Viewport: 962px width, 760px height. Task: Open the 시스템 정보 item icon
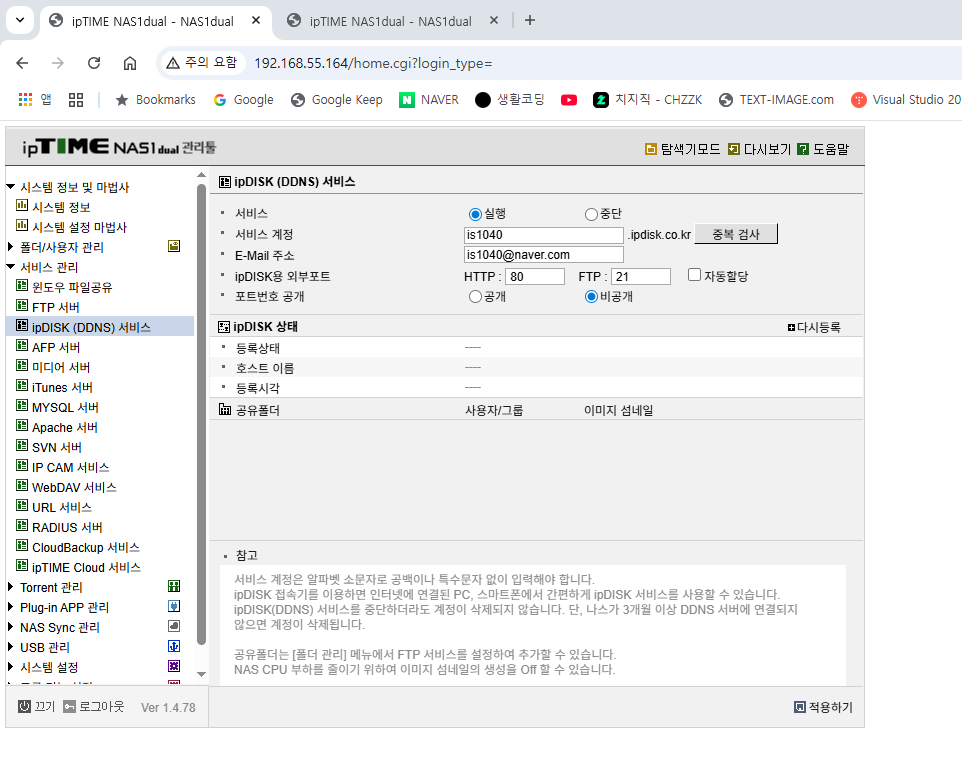pos(21,205)
